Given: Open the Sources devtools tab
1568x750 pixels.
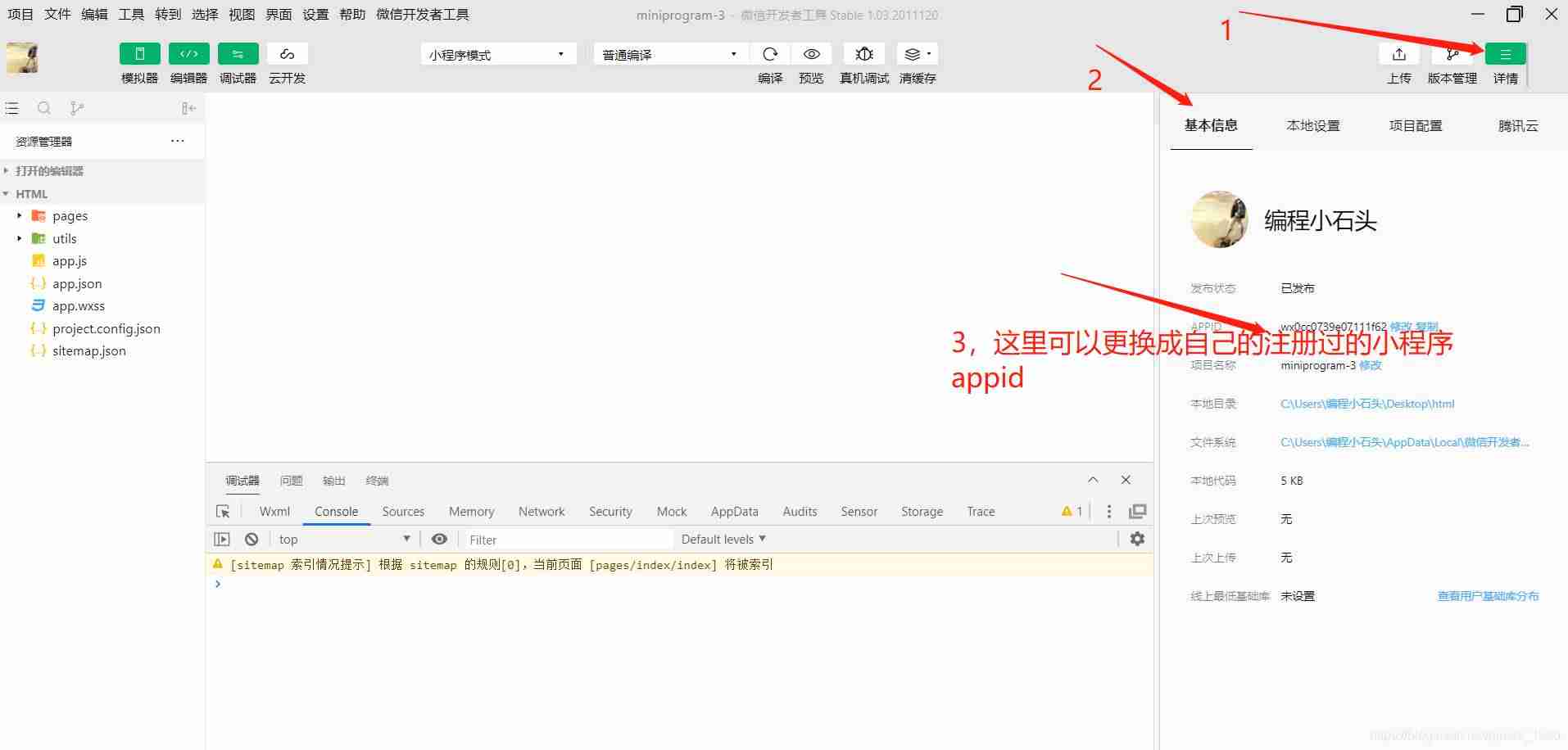Looking at the screenshot, I should (403, 512).
